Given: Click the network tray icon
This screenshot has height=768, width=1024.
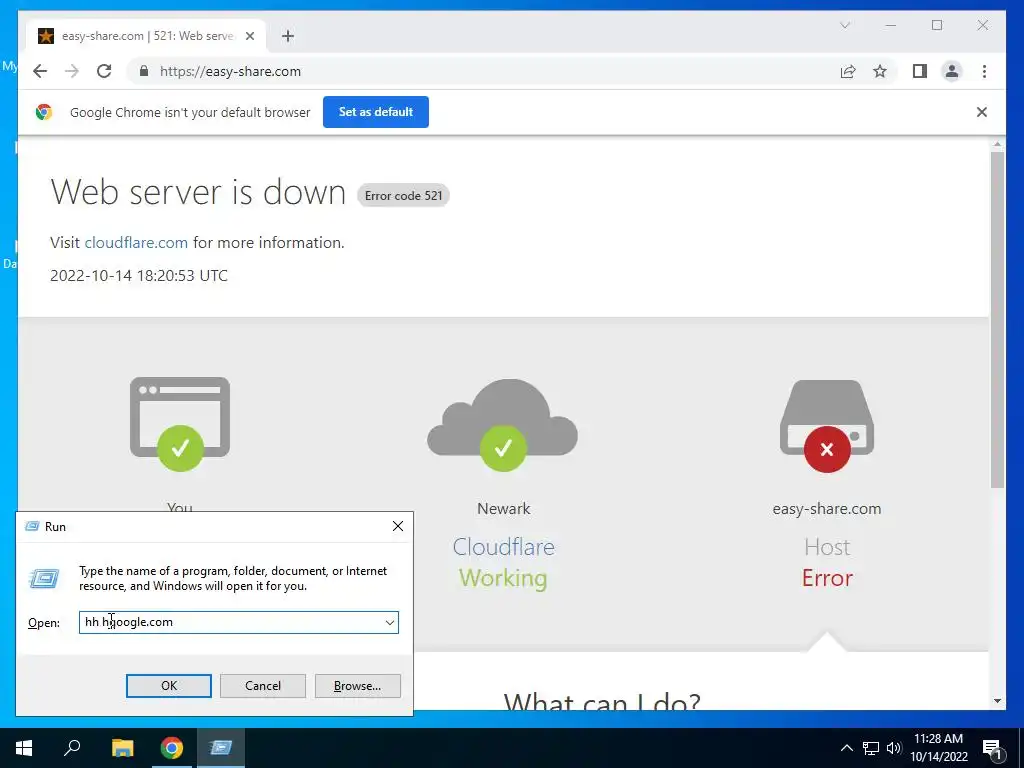Looking at the screenshot, I should pyautogui.click(x=871, y=748).
